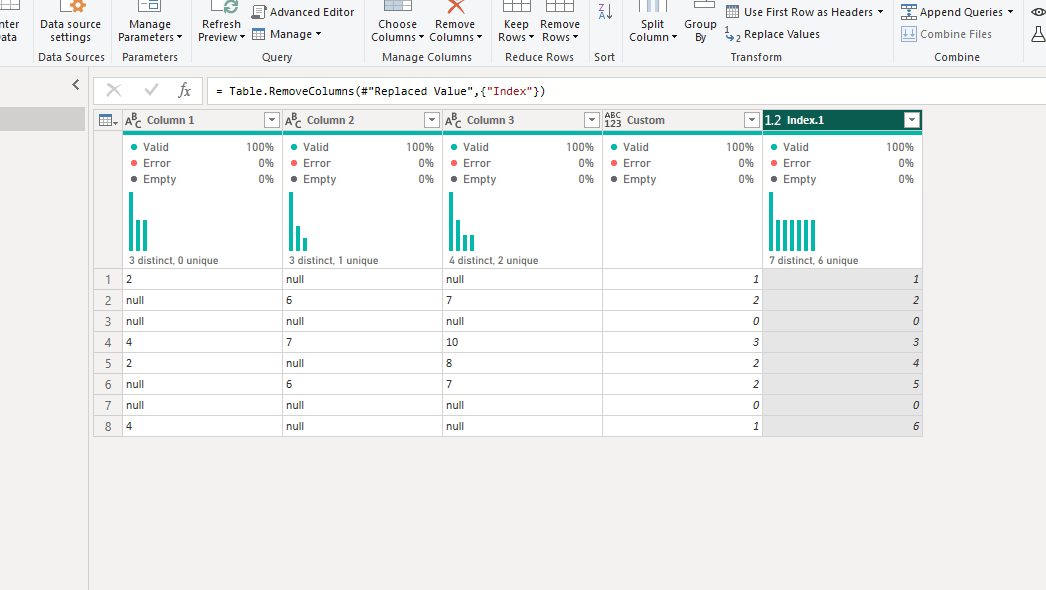
Task: Open the Advanced Editor
Action: point(303,12)
